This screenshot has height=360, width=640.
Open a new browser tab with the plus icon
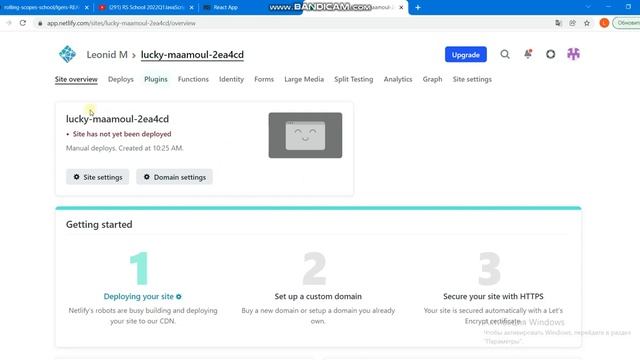(418, 7)
